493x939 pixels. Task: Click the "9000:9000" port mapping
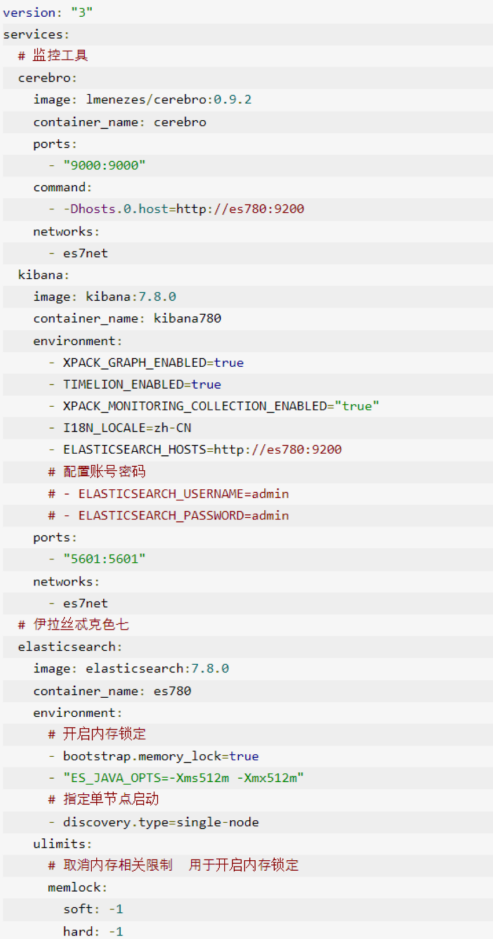[x=105, y=165]
